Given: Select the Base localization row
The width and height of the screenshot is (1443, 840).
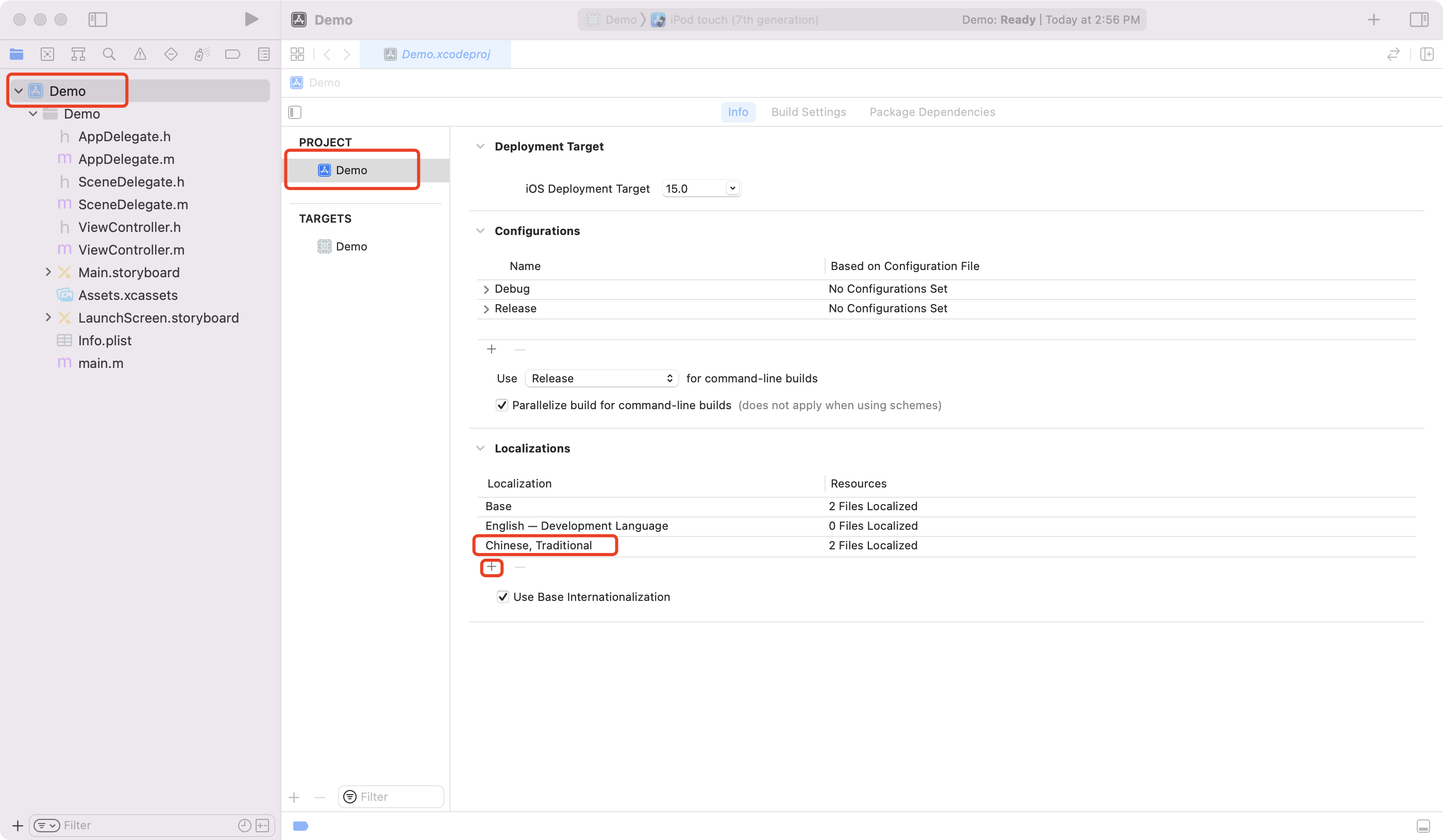Looking at the screenshot, I should [x=947, y=506].
